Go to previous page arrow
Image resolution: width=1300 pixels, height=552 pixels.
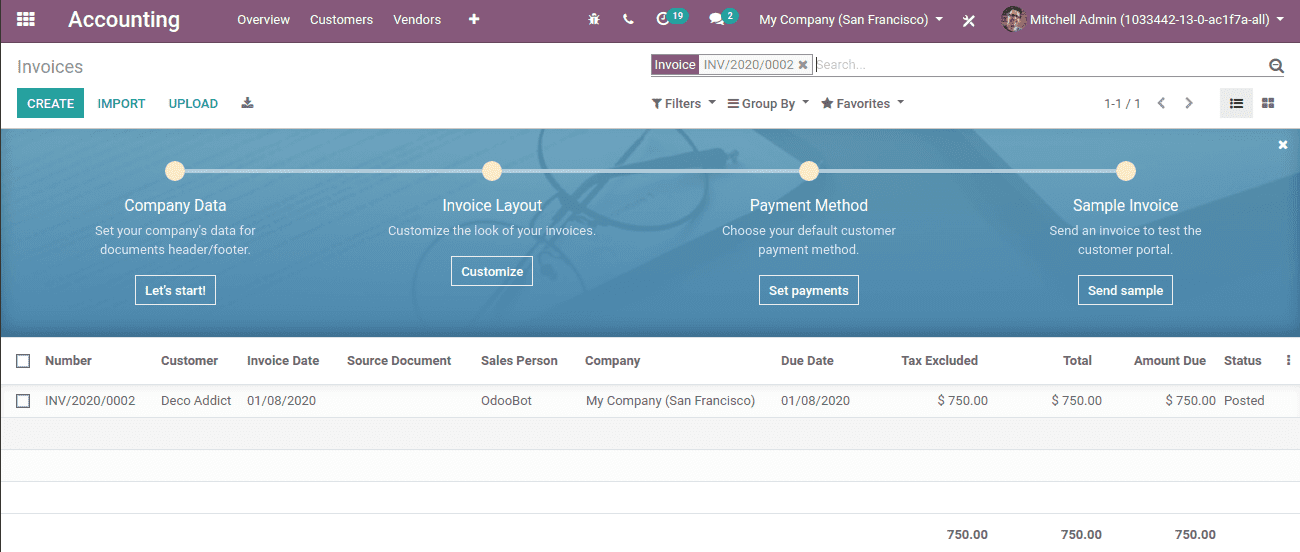click(1161, 103)
